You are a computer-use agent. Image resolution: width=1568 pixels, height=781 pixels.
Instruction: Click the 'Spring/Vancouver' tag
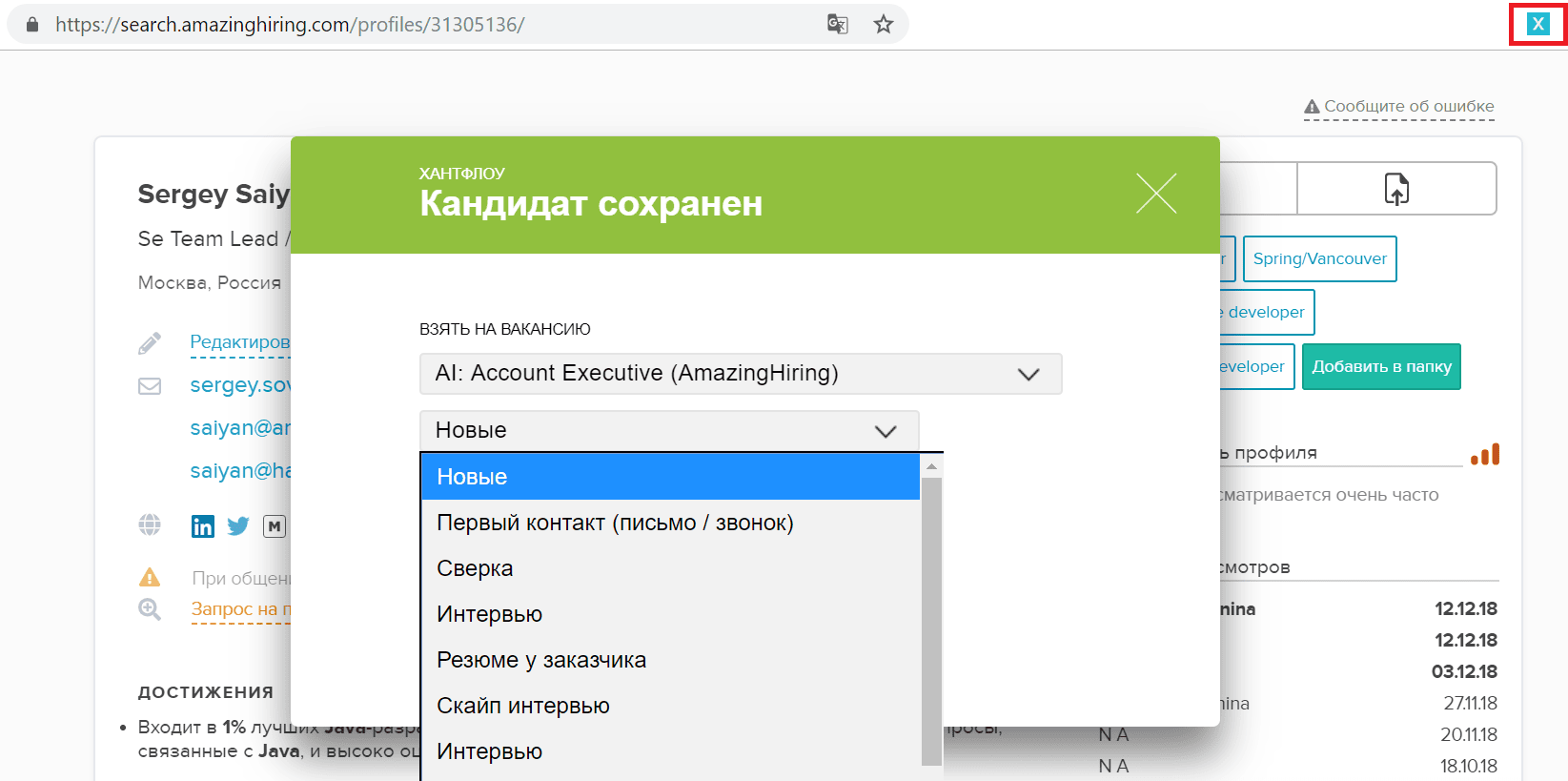pos(1319,258)
